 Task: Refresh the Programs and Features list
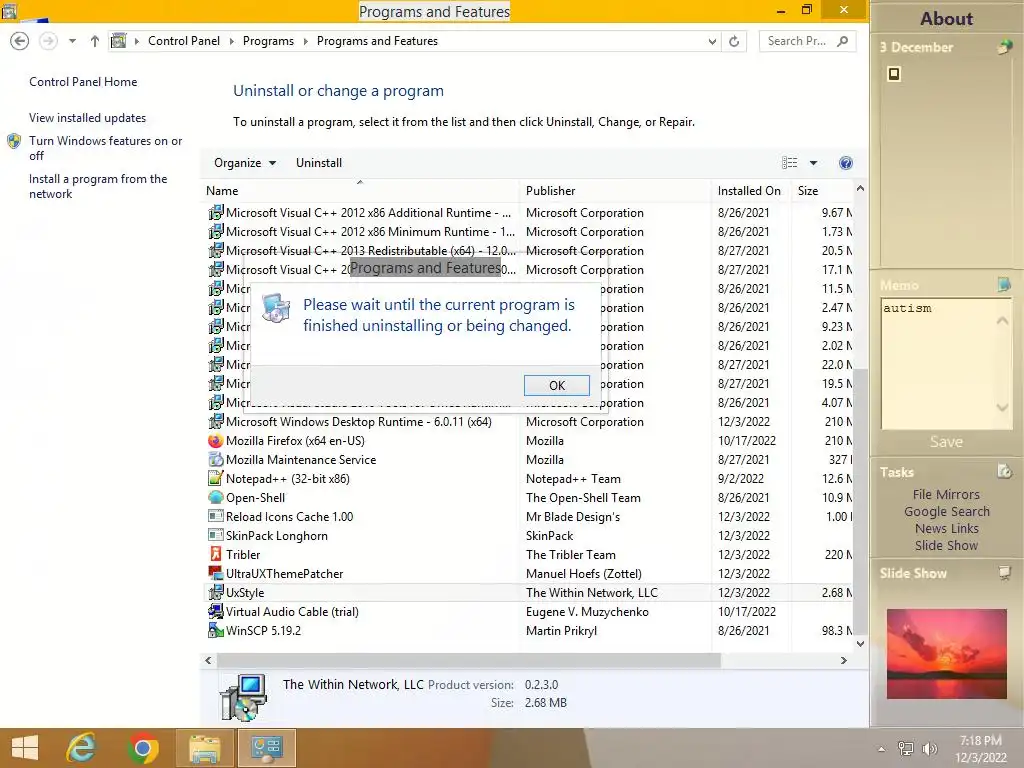click(734, 41)
